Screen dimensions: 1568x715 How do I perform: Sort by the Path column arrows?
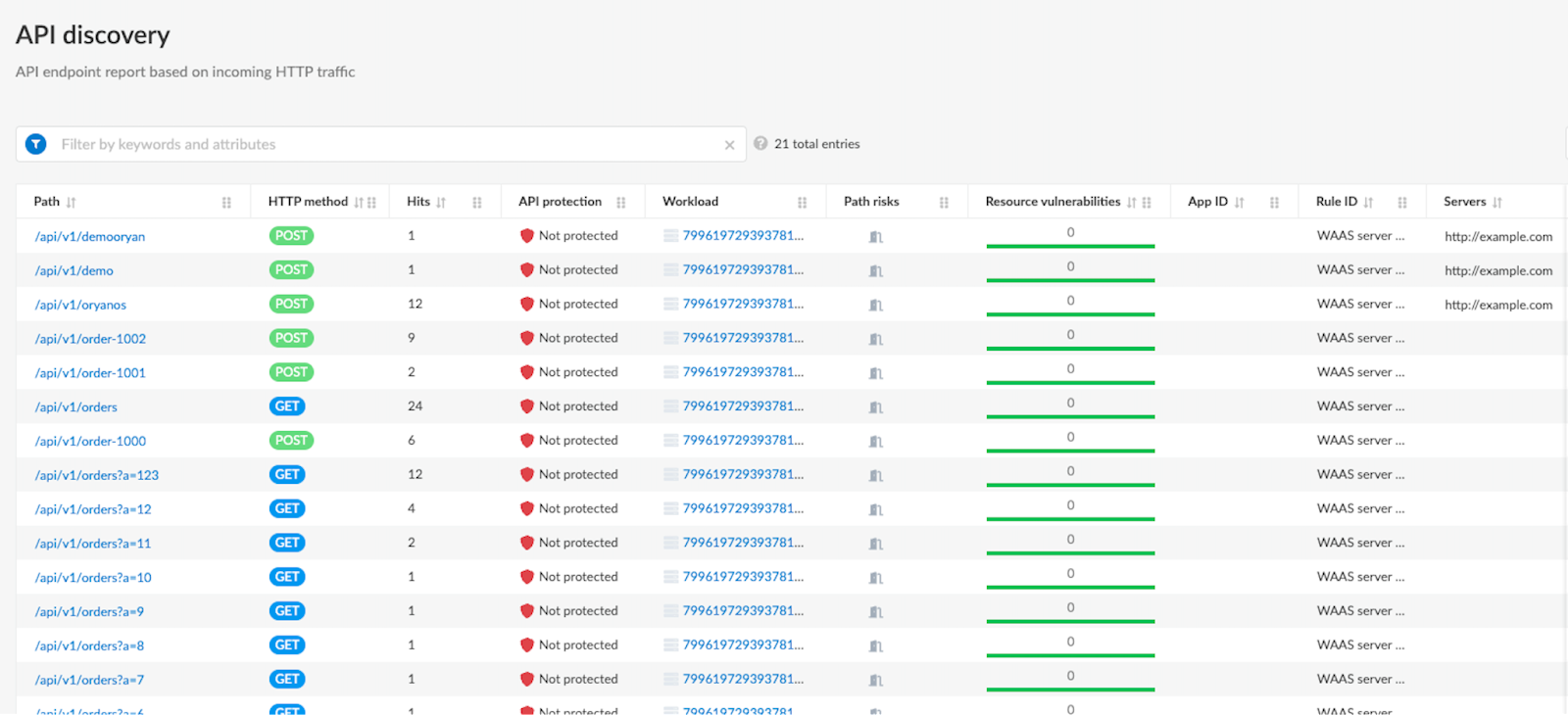(71, 202)
